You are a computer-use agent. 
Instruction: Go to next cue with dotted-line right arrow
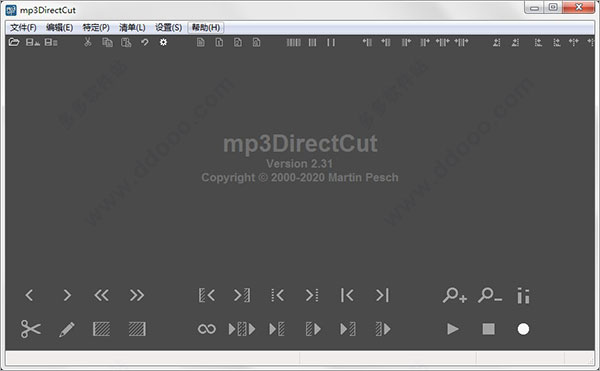tap(312, 295)
